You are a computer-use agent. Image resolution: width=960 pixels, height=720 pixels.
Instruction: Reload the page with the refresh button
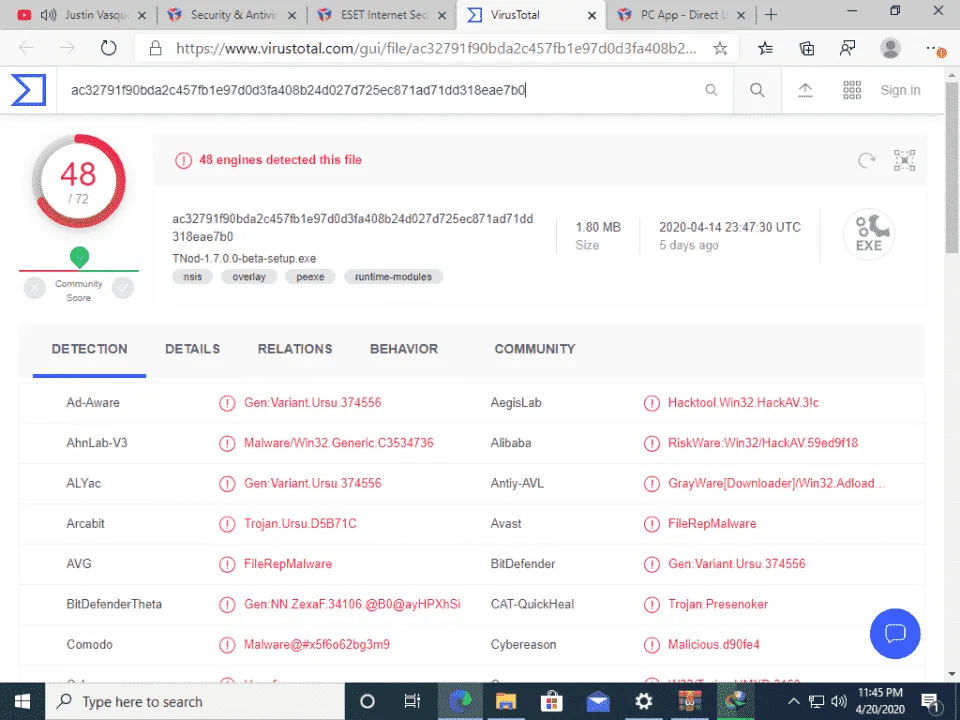(108, 48)
